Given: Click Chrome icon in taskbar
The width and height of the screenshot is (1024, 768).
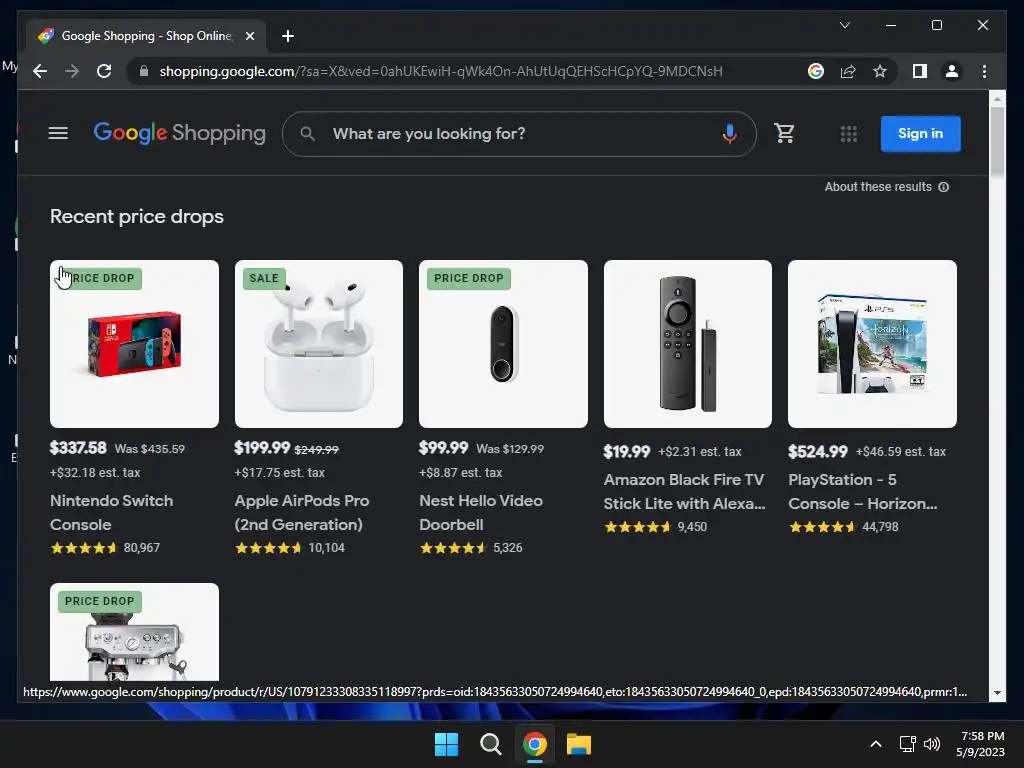Looking at the screenshot, I should (x=535, y=744).
